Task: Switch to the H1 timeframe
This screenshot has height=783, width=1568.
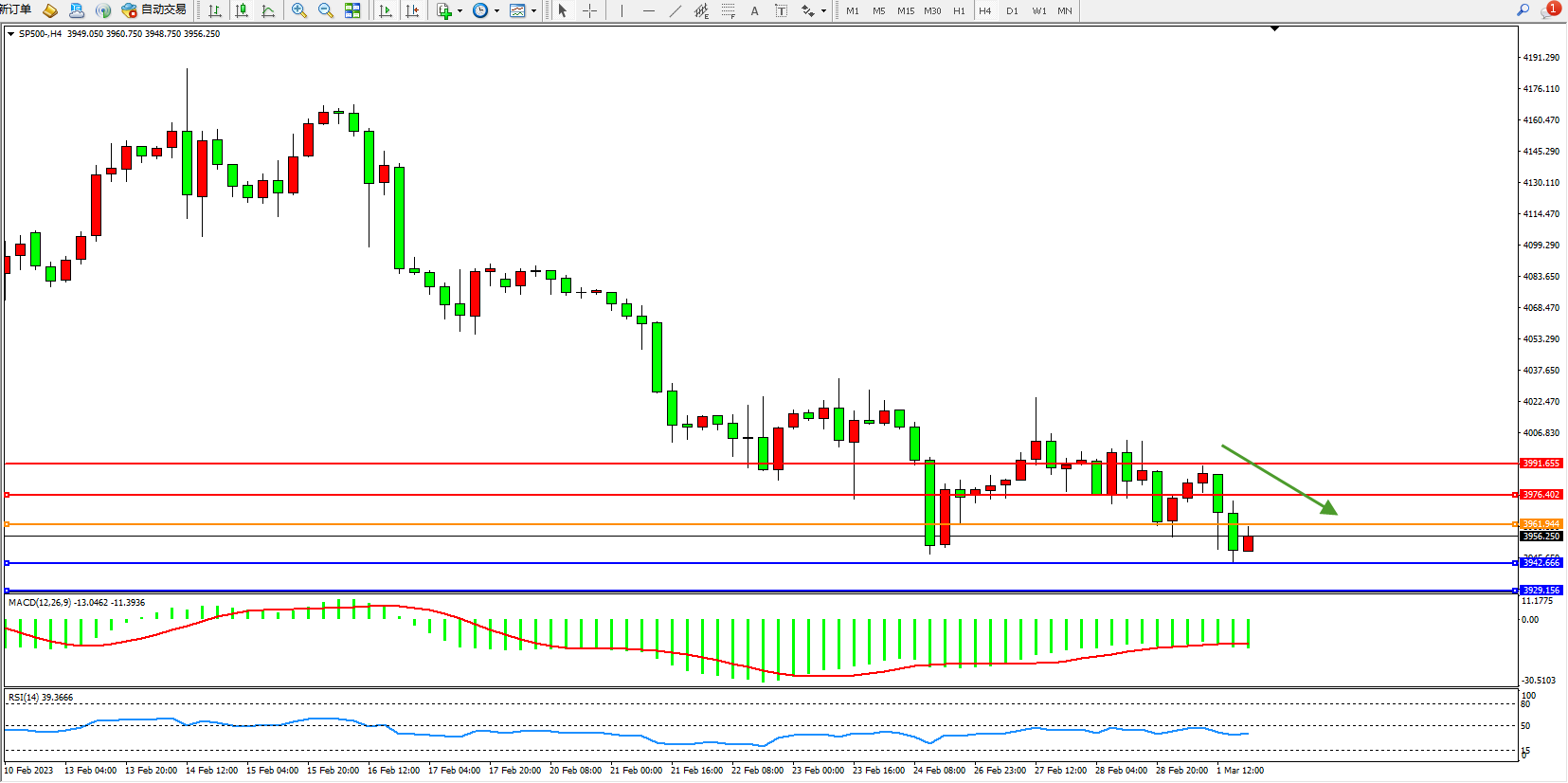Action: pos(959,10)
